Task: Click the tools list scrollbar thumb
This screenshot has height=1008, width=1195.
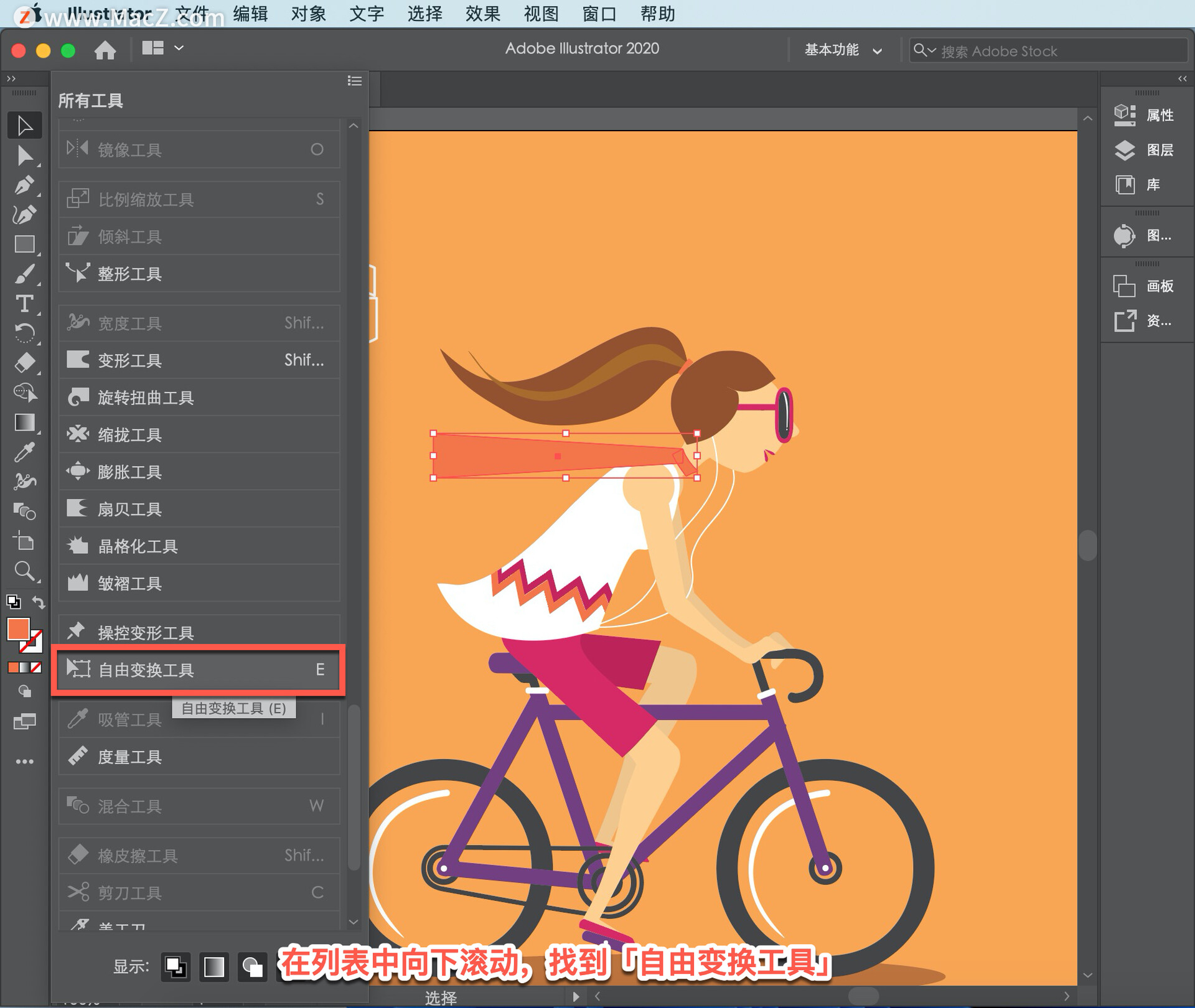Action: pos(354,786)
